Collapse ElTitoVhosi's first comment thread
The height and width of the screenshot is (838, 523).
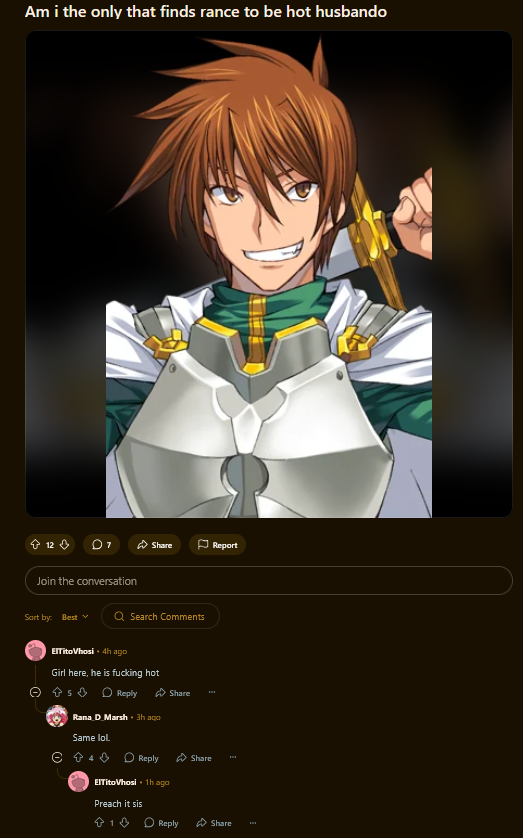pyautogui.click(x=35, y=693)
